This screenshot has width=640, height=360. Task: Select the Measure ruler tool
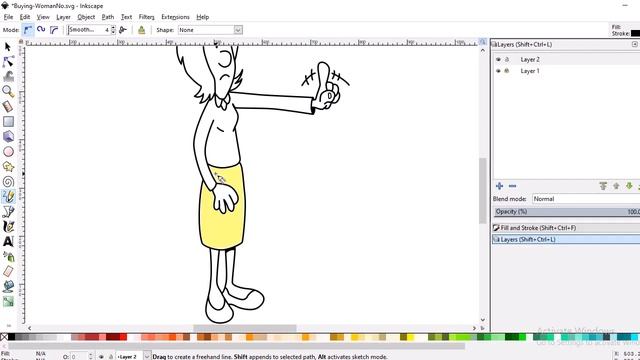[x=8, y=107]
